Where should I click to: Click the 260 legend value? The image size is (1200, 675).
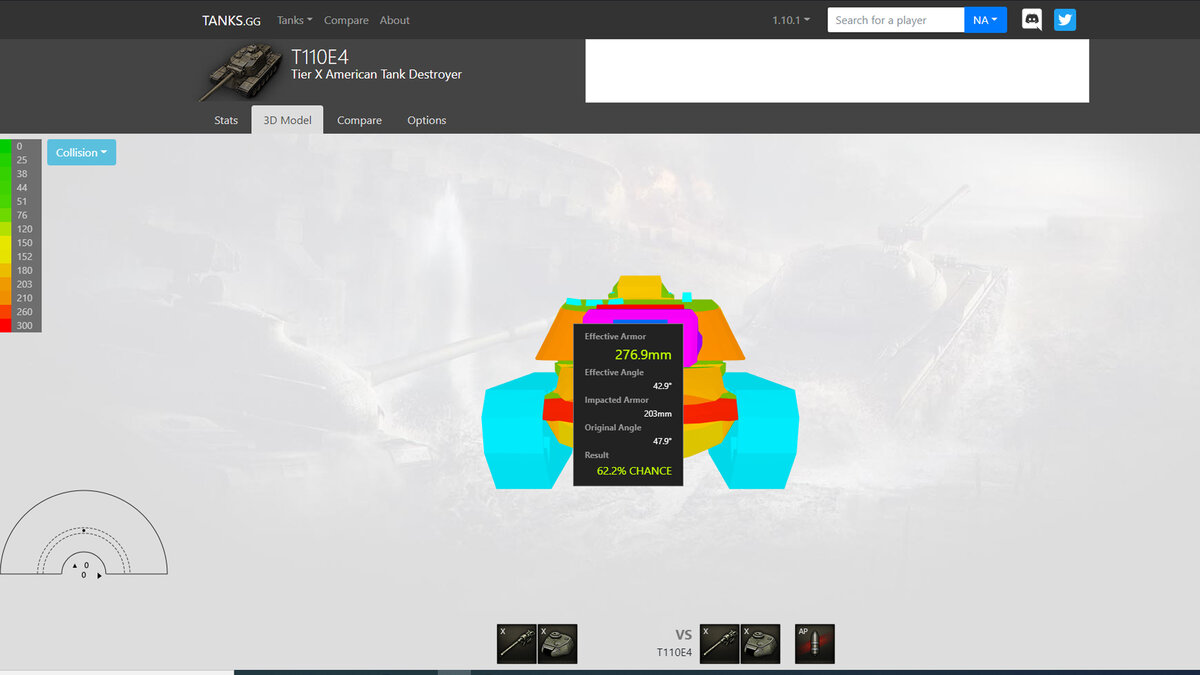(x=23, y=312)
